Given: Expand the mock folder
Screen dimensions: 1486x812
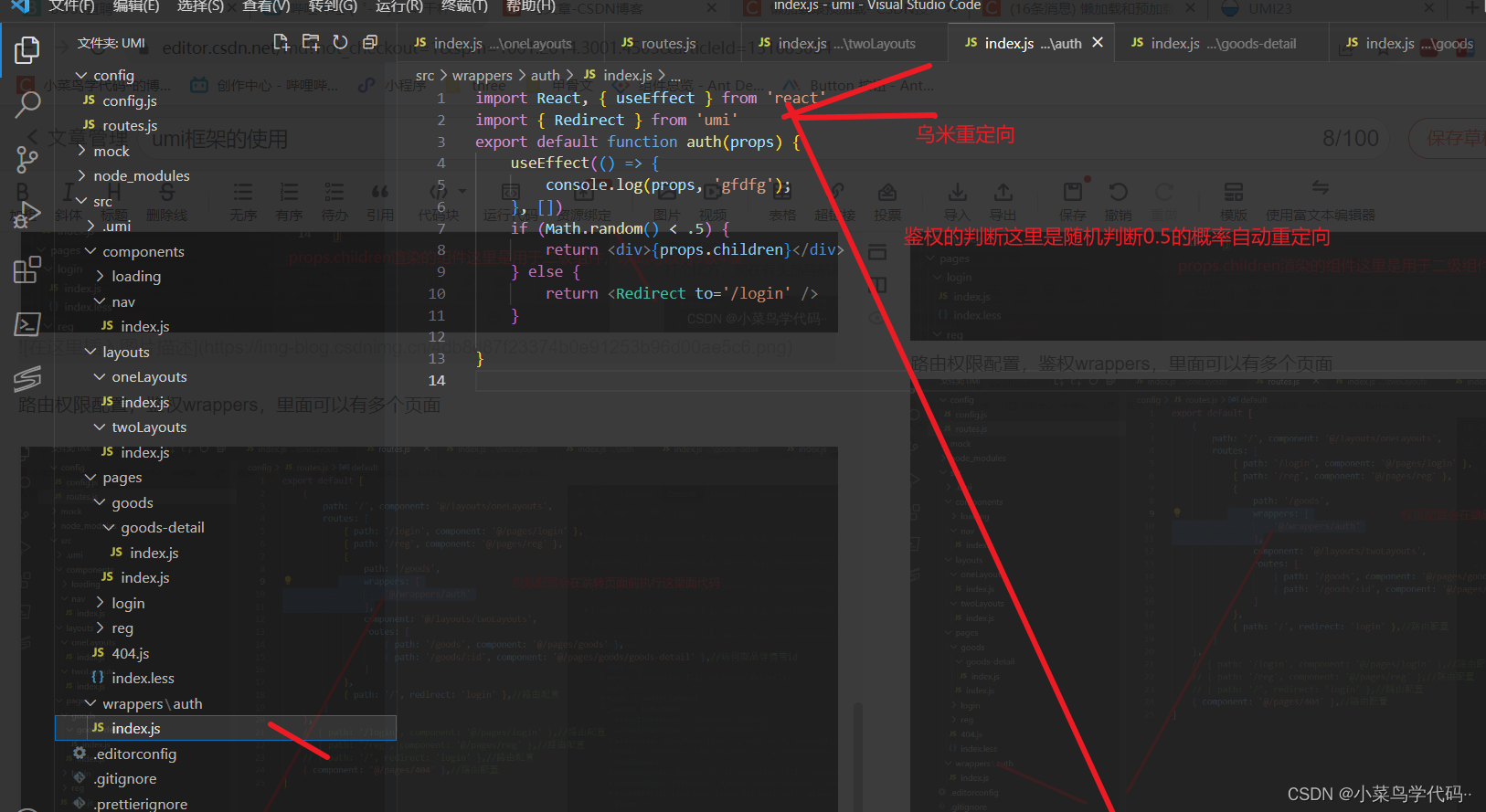Looking at the screenshot, I should point(111,151).
